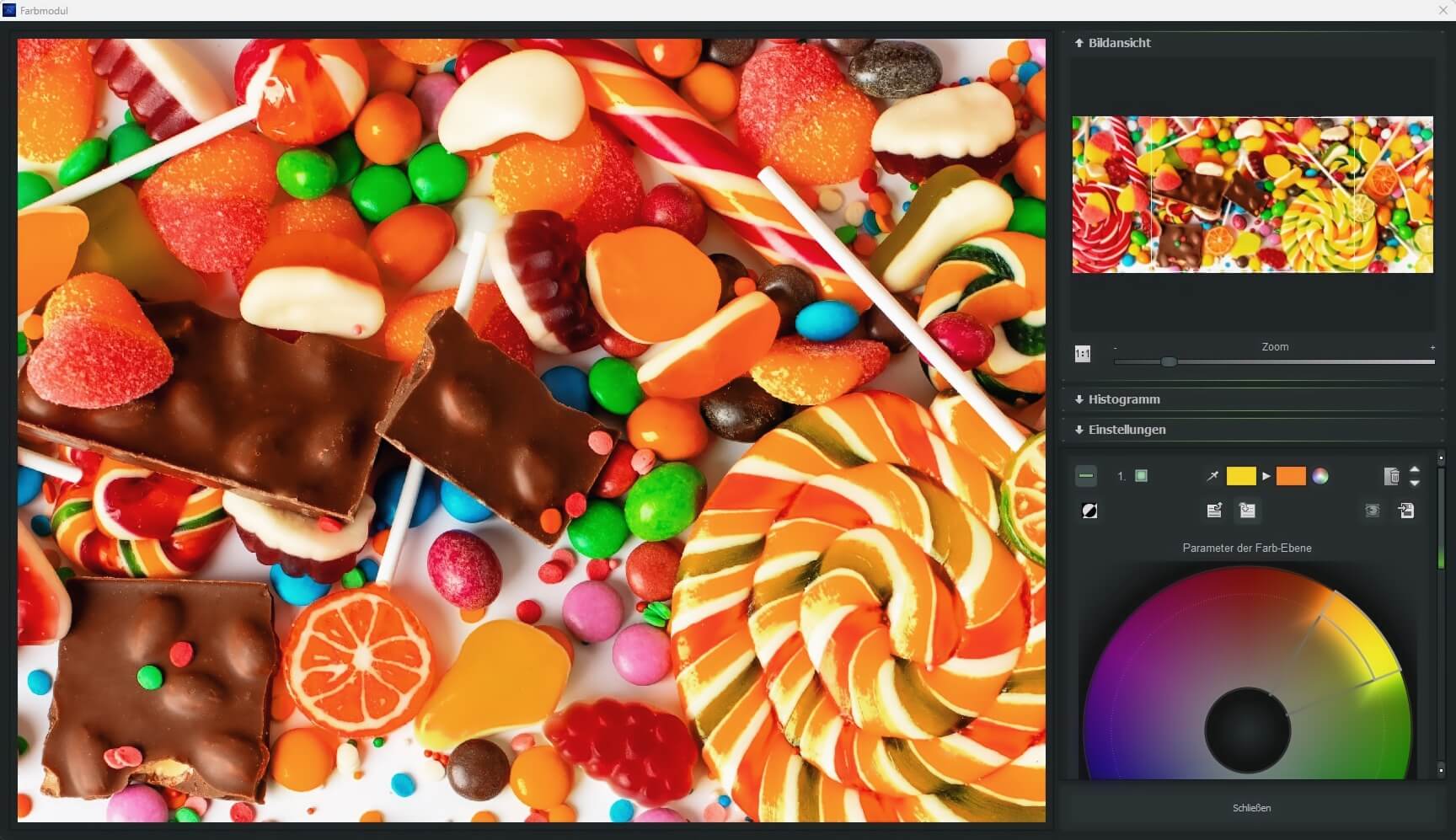This screenshot has width=1456, height=840.
Task: Toggle the green minus layer button
Action: (1086, 477)
